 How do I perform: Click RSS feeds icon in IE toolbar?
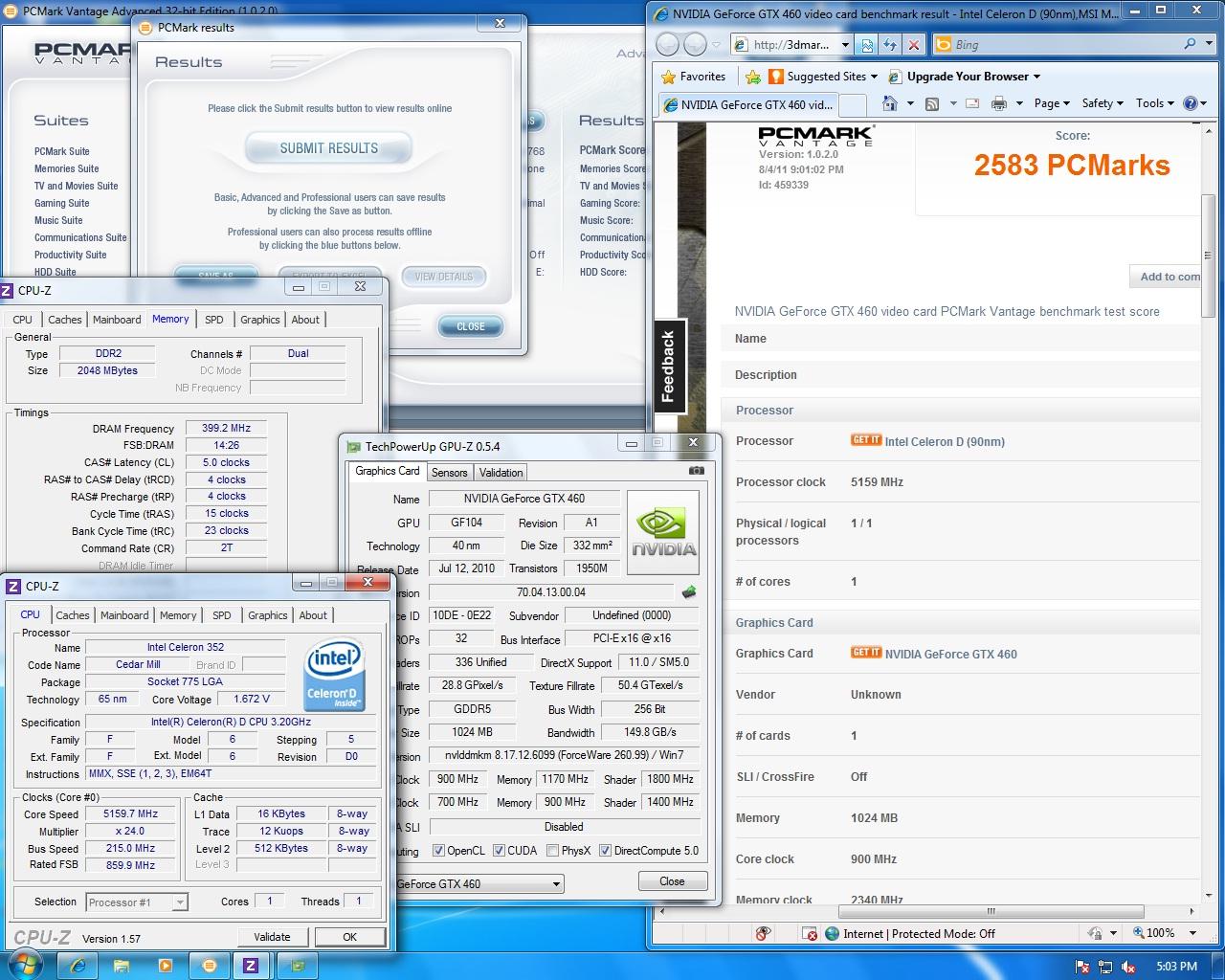pos(931,103)
